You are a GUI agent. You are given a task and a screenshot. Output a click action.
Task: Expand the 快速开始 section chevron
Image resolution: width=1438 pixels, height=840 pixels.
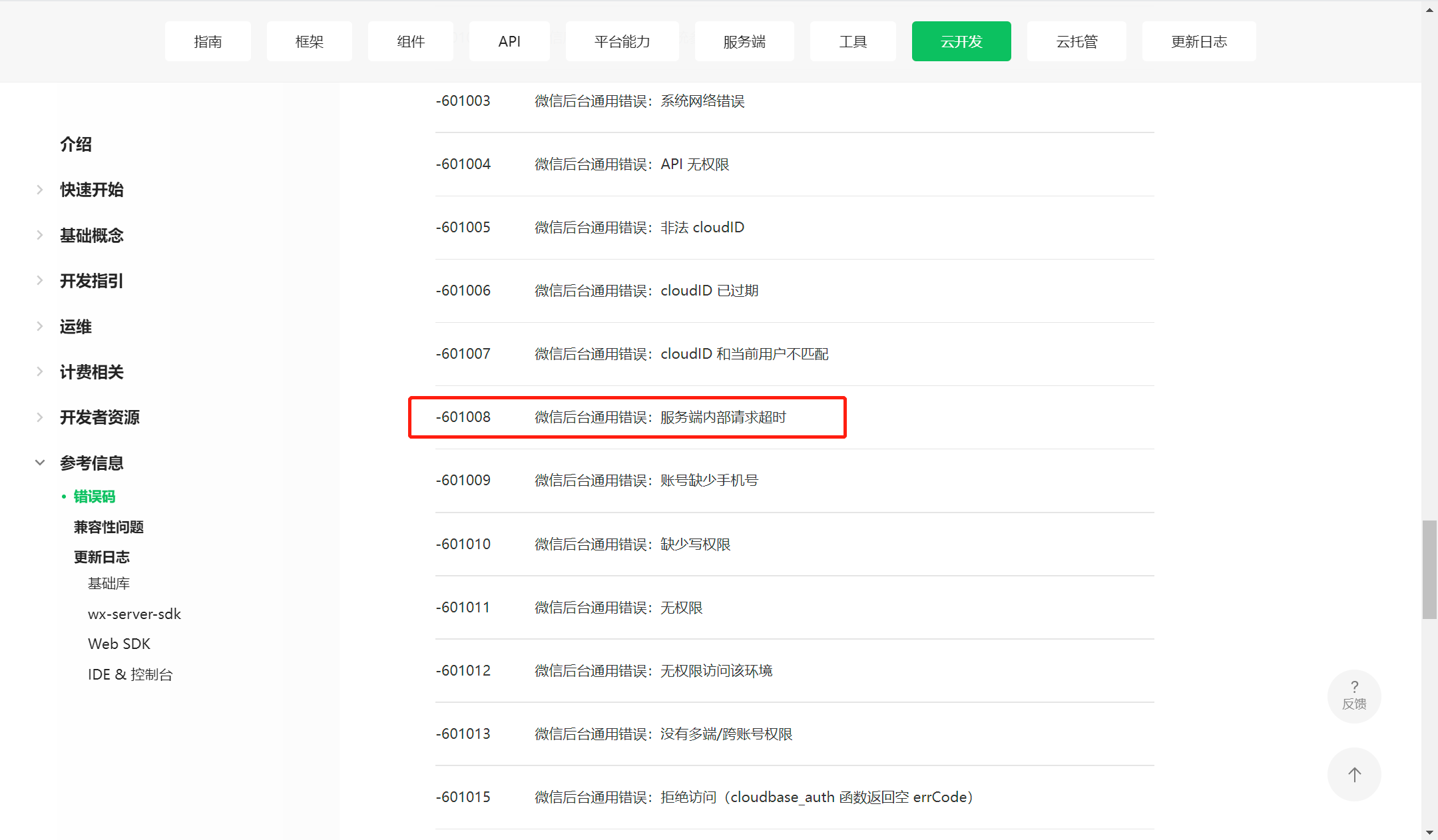click(x=40, y=190)
